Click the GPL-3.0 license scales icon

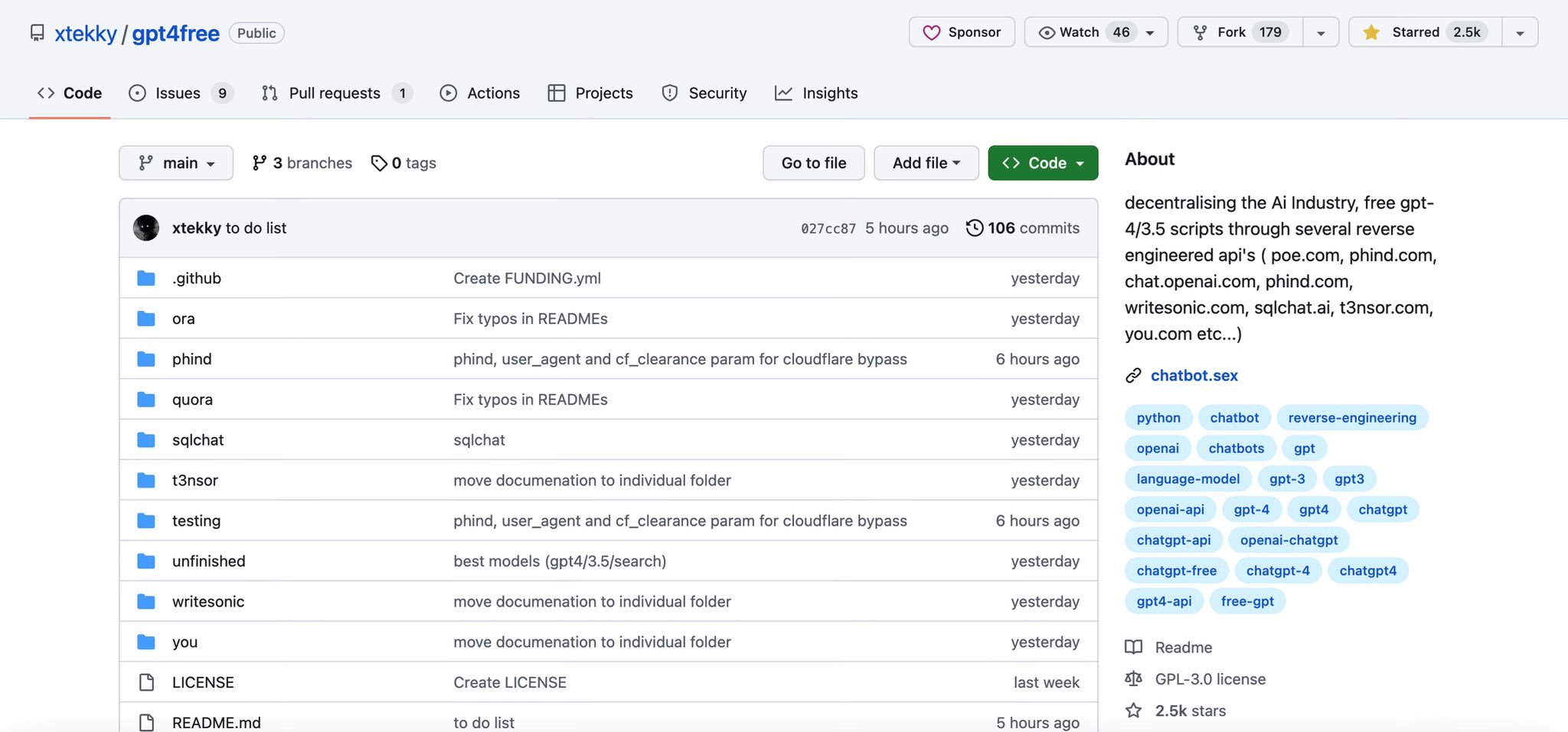(1134, 679)
